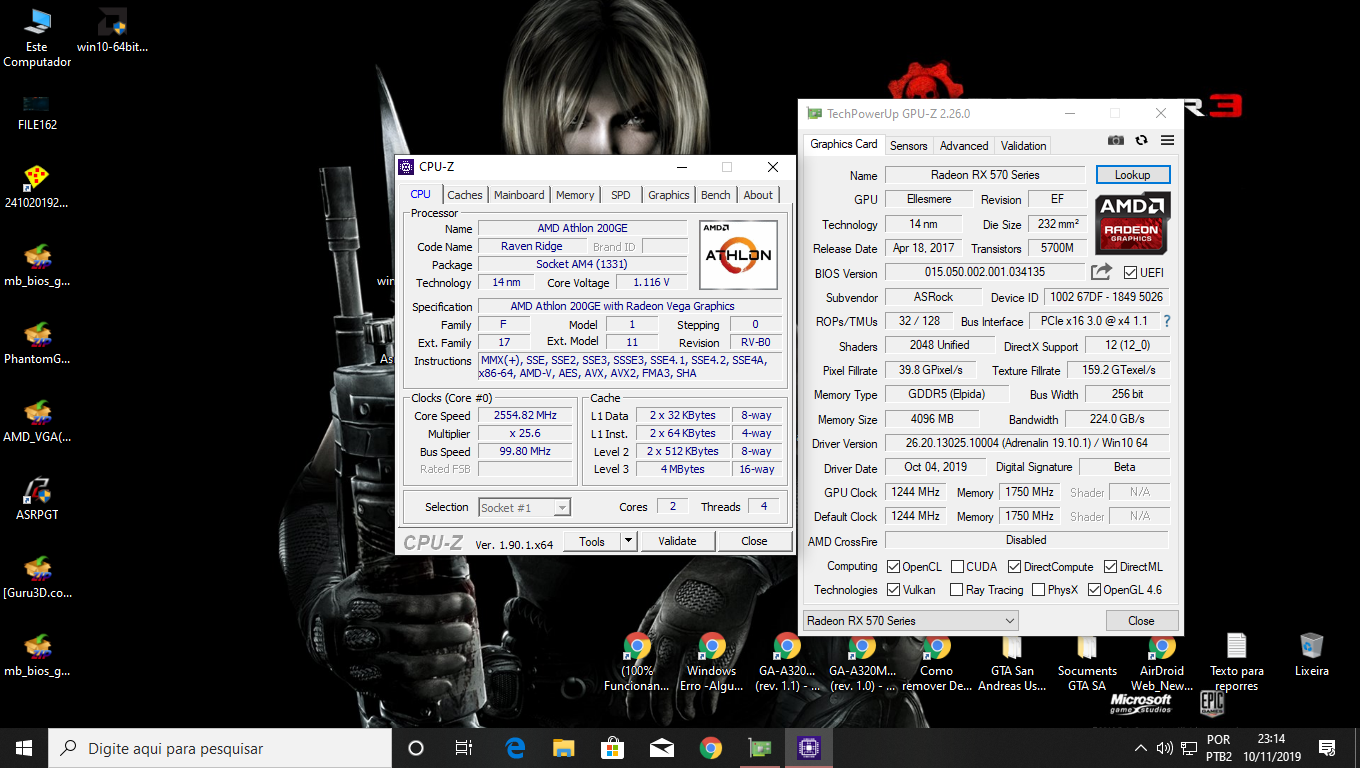
Task: Toggle the PhysX checkbox
Action: (x=1039, y=590)
